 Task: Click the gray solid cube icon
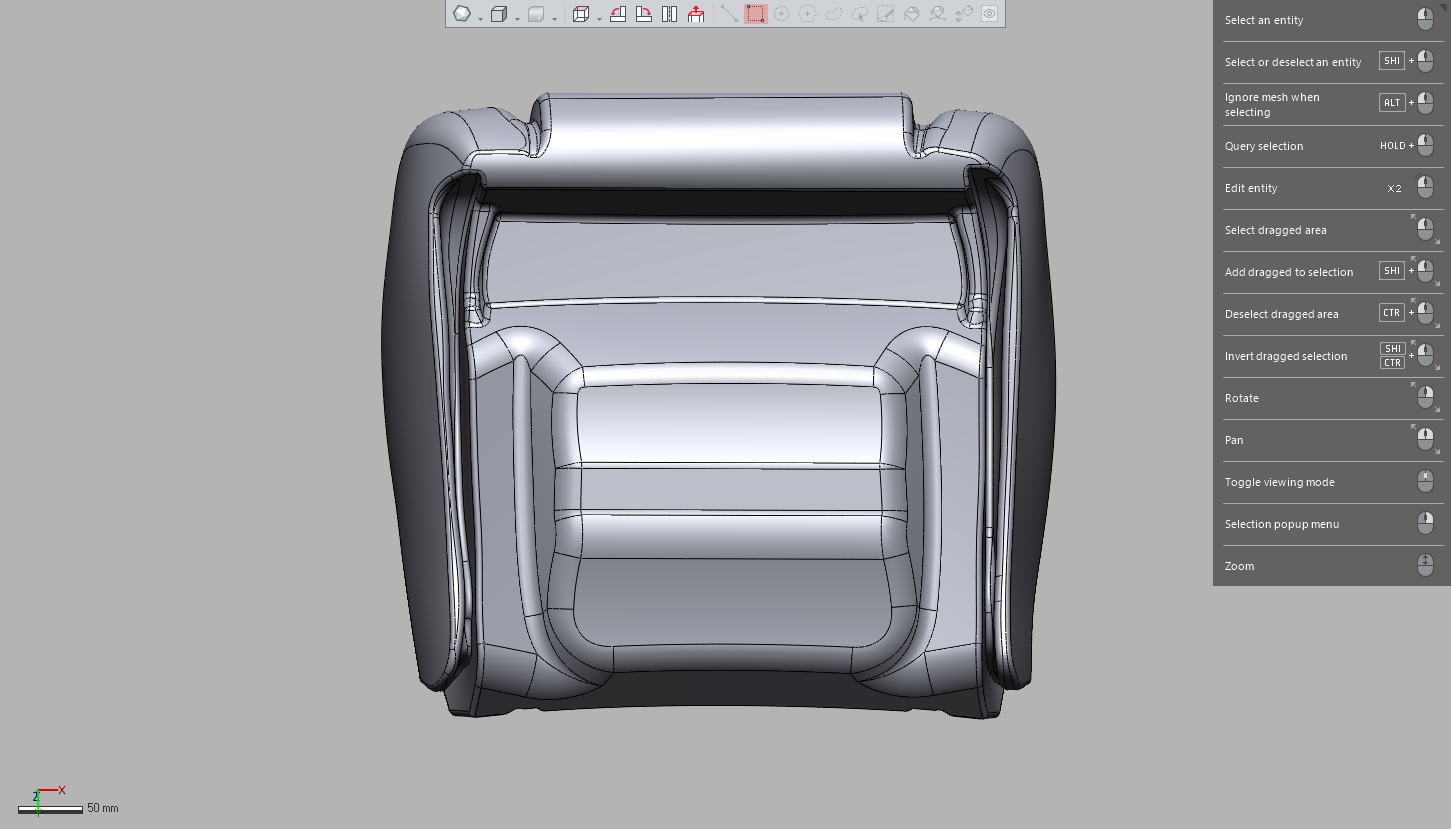tap(536, 14)
